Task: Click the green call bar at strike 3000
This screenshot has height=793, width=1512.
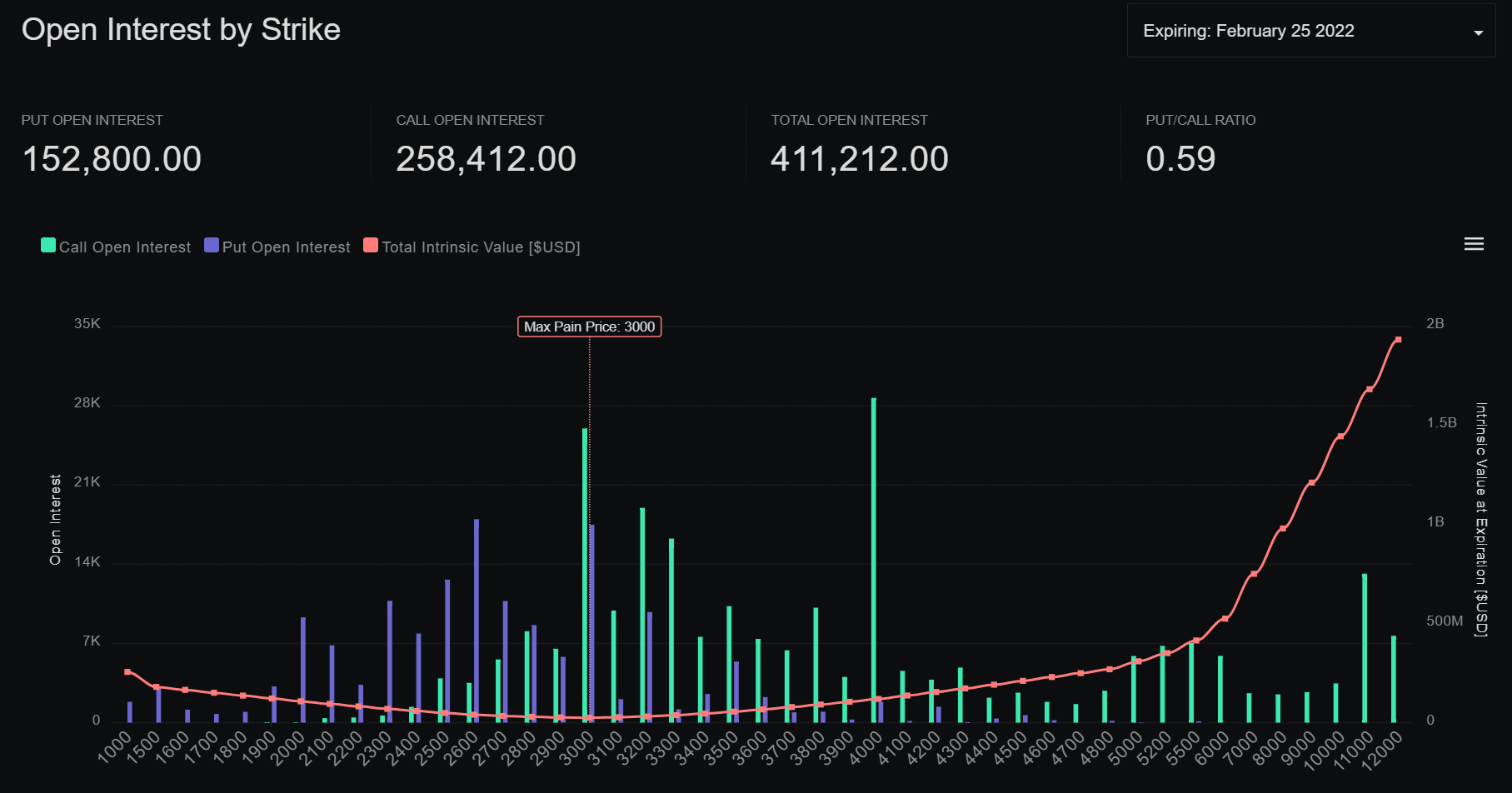Action: click(x=585, y=575)
